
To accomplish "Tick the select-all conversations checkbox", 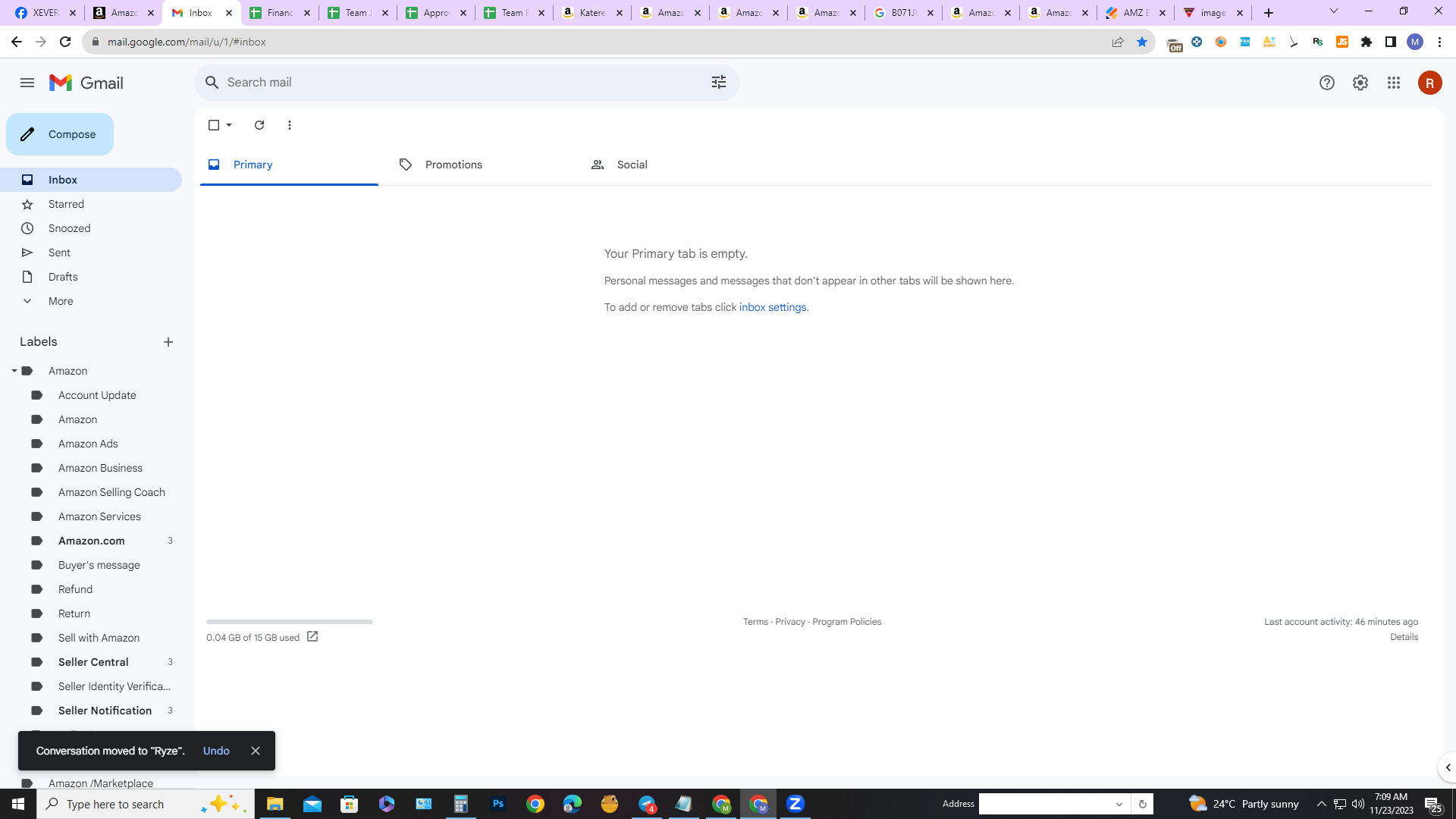I will [x=214, y=125].
